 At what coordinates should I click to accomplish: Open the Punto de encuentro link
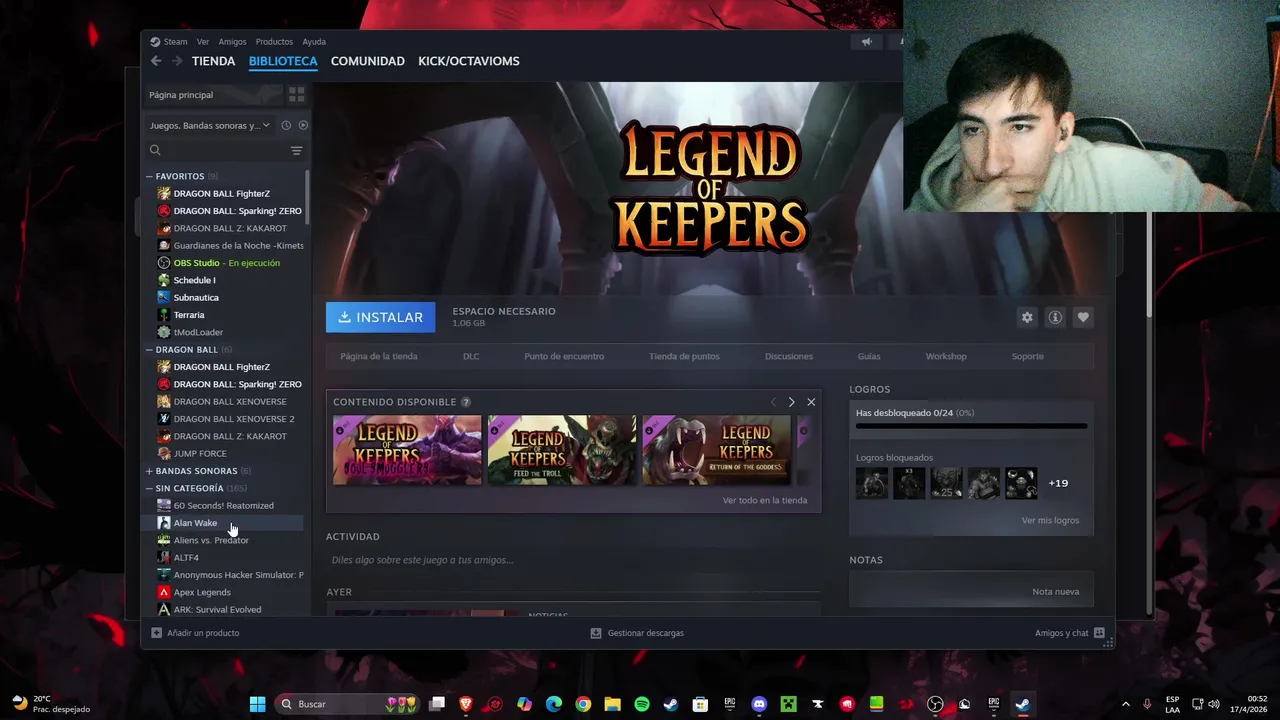[x=564, y=356]
